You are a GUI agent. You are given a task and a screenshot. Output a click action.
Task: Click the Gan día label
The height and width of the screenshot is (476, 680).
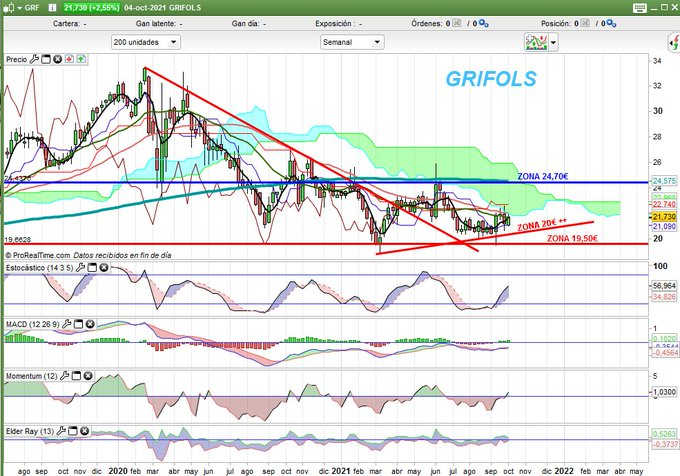(x=245, y=23)
